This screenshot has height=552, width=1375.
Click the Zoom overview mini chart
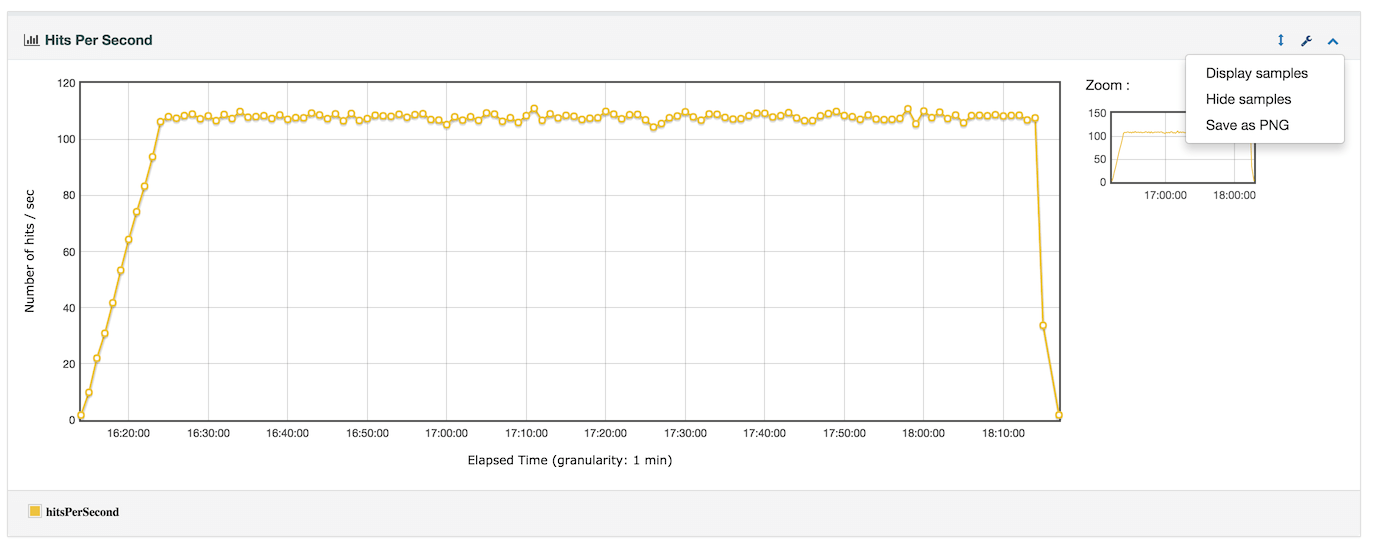[1182, 148]
